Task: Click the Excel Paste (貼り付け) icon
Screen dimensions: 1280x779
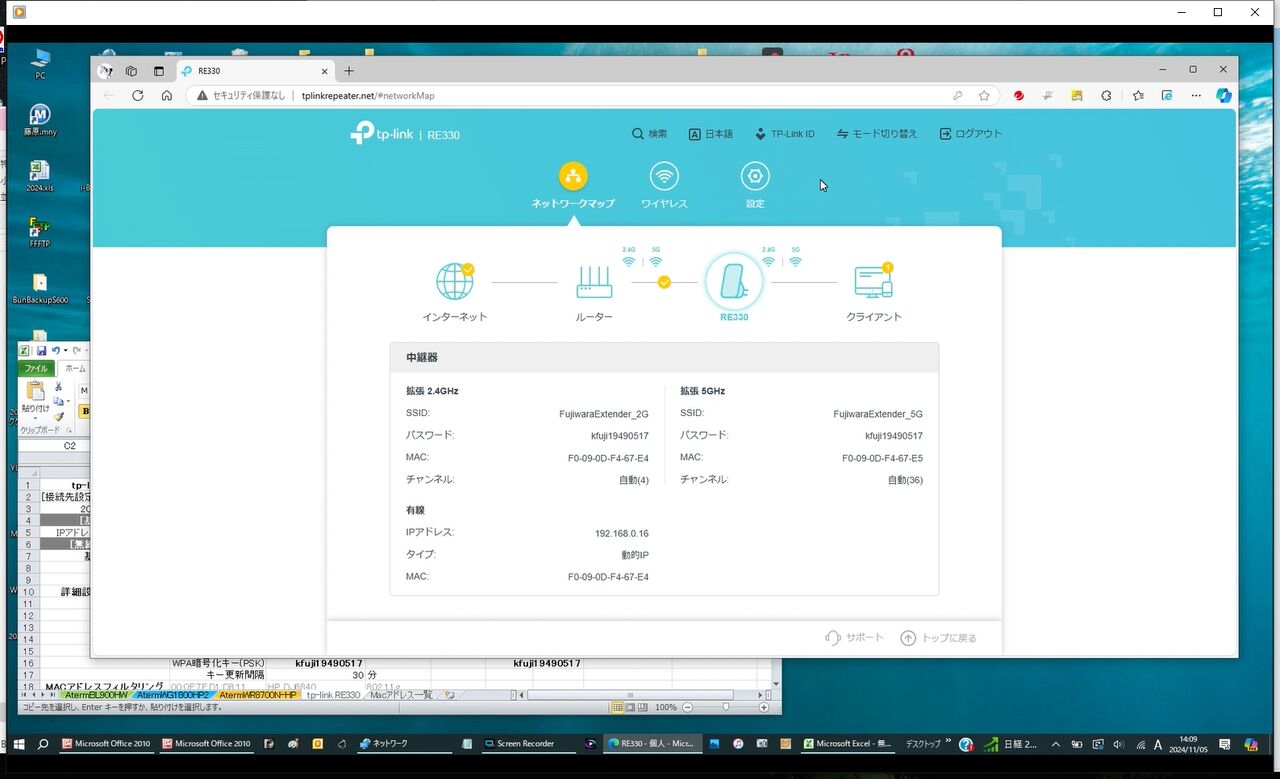Action: click(x=36, y=390)
